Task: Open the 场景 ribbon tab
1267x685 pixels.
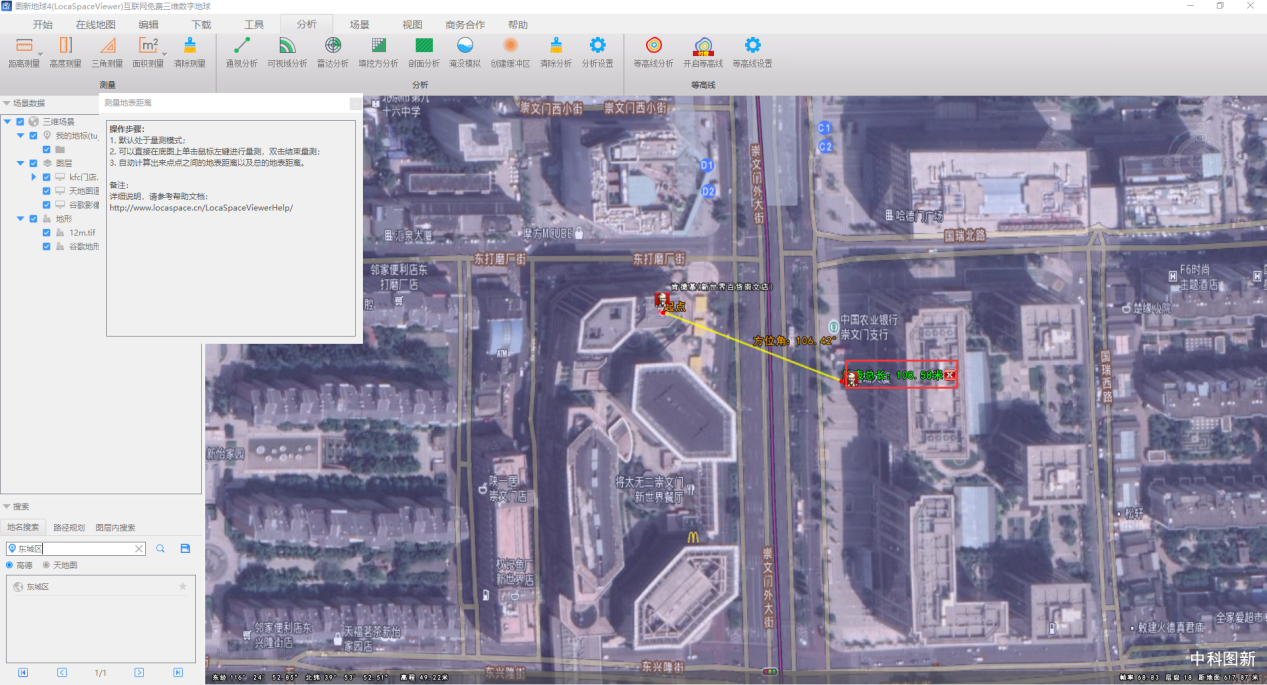Action: [359, 24]
